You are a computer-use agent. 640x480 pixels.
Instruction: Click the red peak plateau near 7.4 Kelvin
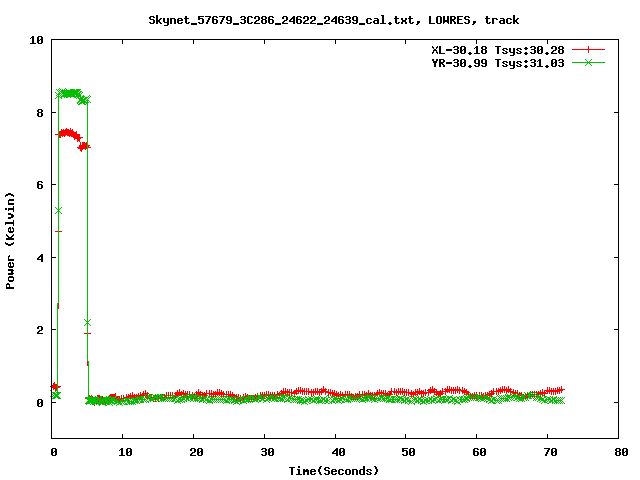point(69,133)
